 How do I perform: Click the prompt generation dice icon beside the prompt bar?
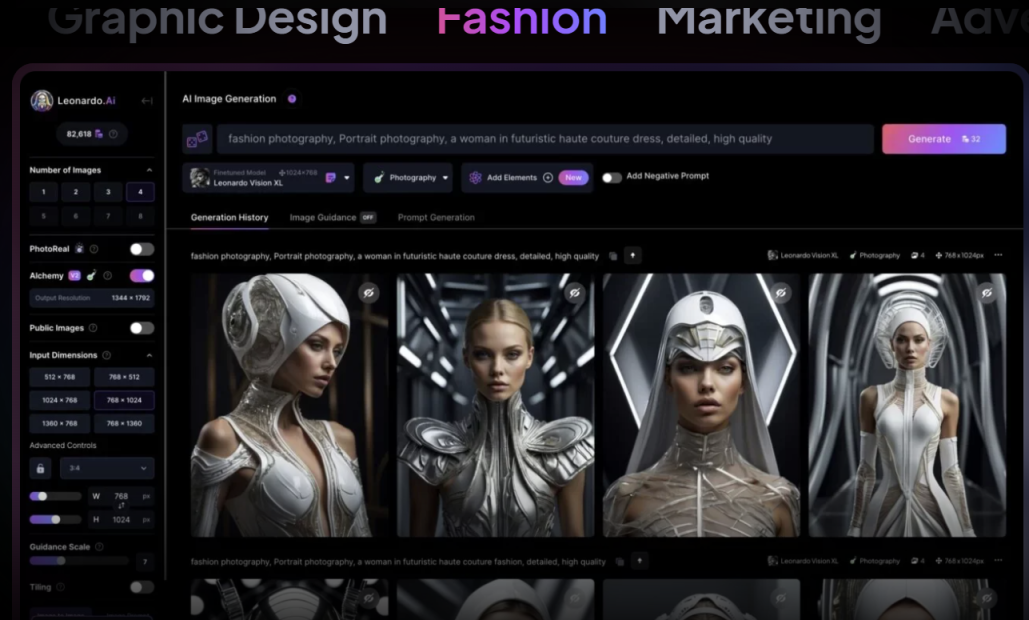196,138
